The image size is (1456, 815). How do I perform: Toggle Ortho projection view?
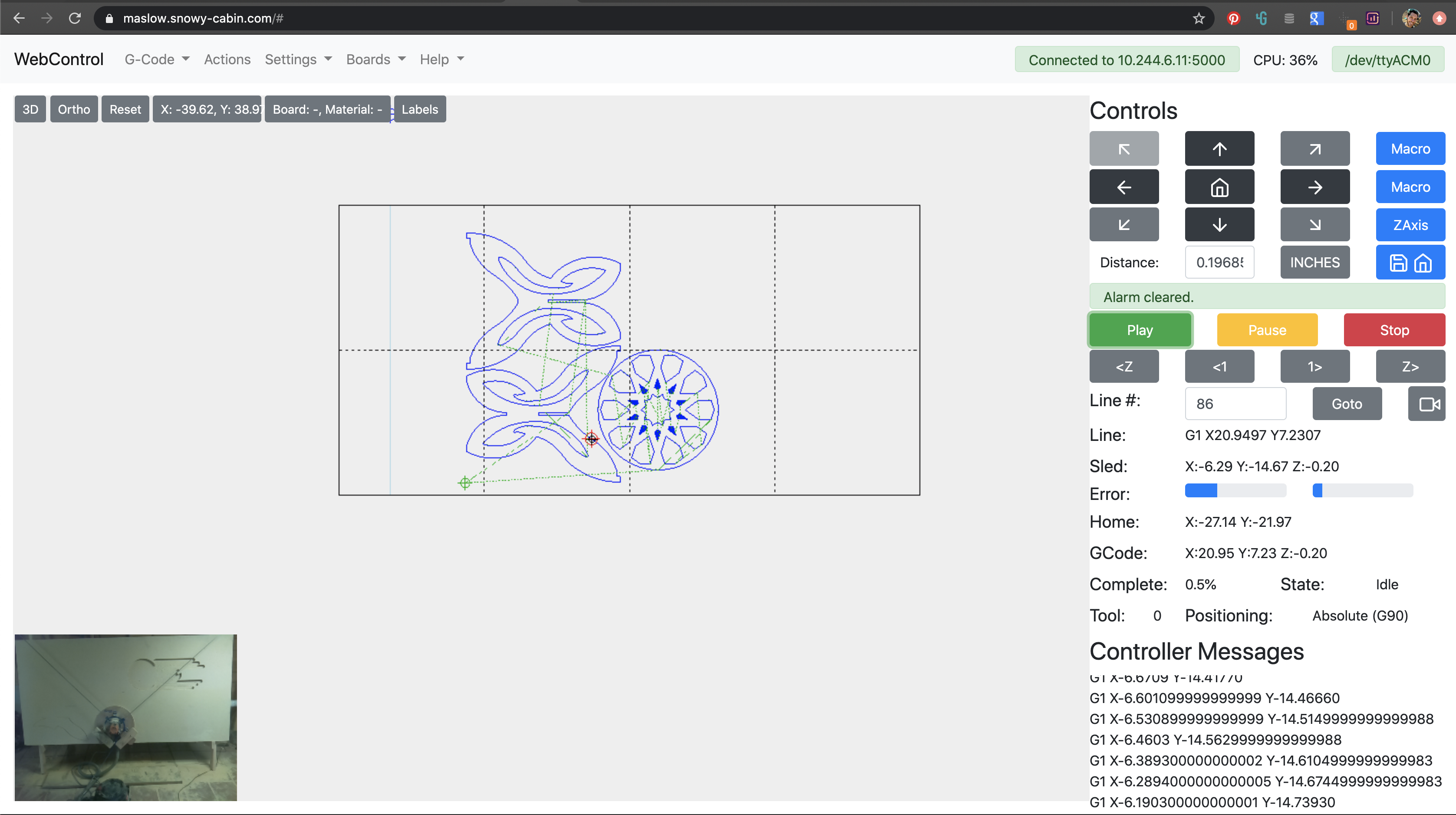point(73,109)
